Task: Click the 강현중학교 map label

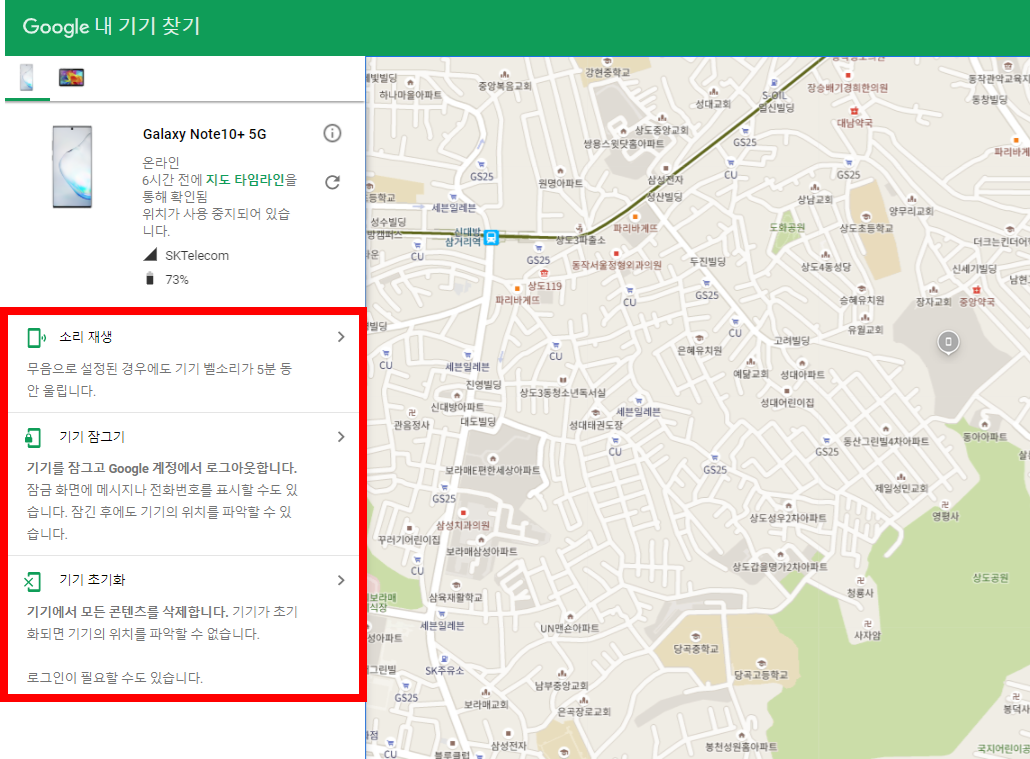Action: pyautogui.click(x=608, y=72)
